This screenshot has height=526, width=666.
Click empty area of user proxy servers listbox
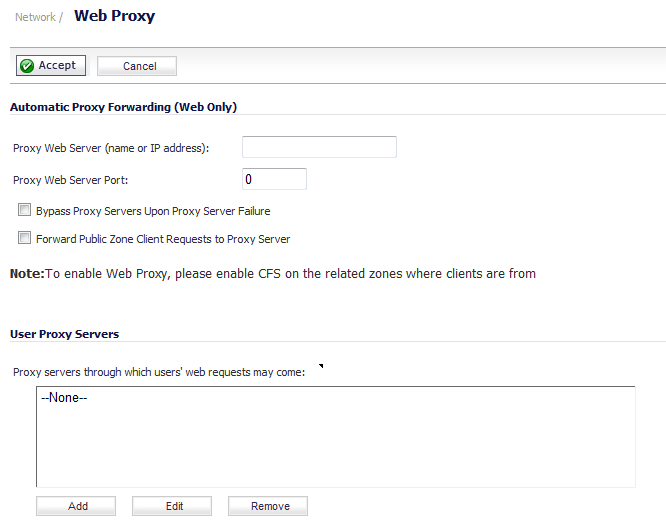coord(336,446)
